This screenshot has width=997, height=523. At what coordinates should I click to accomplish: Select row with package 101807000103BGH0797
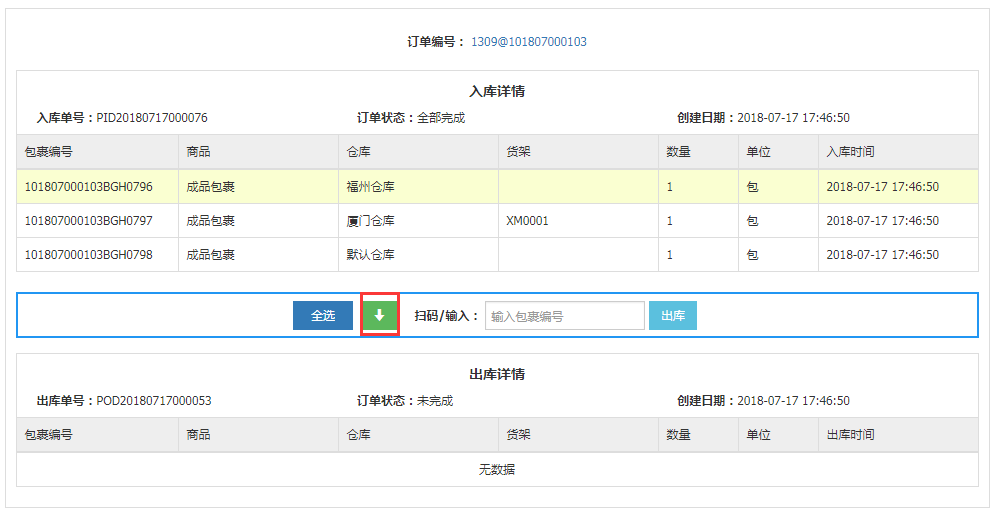point(89,221)
